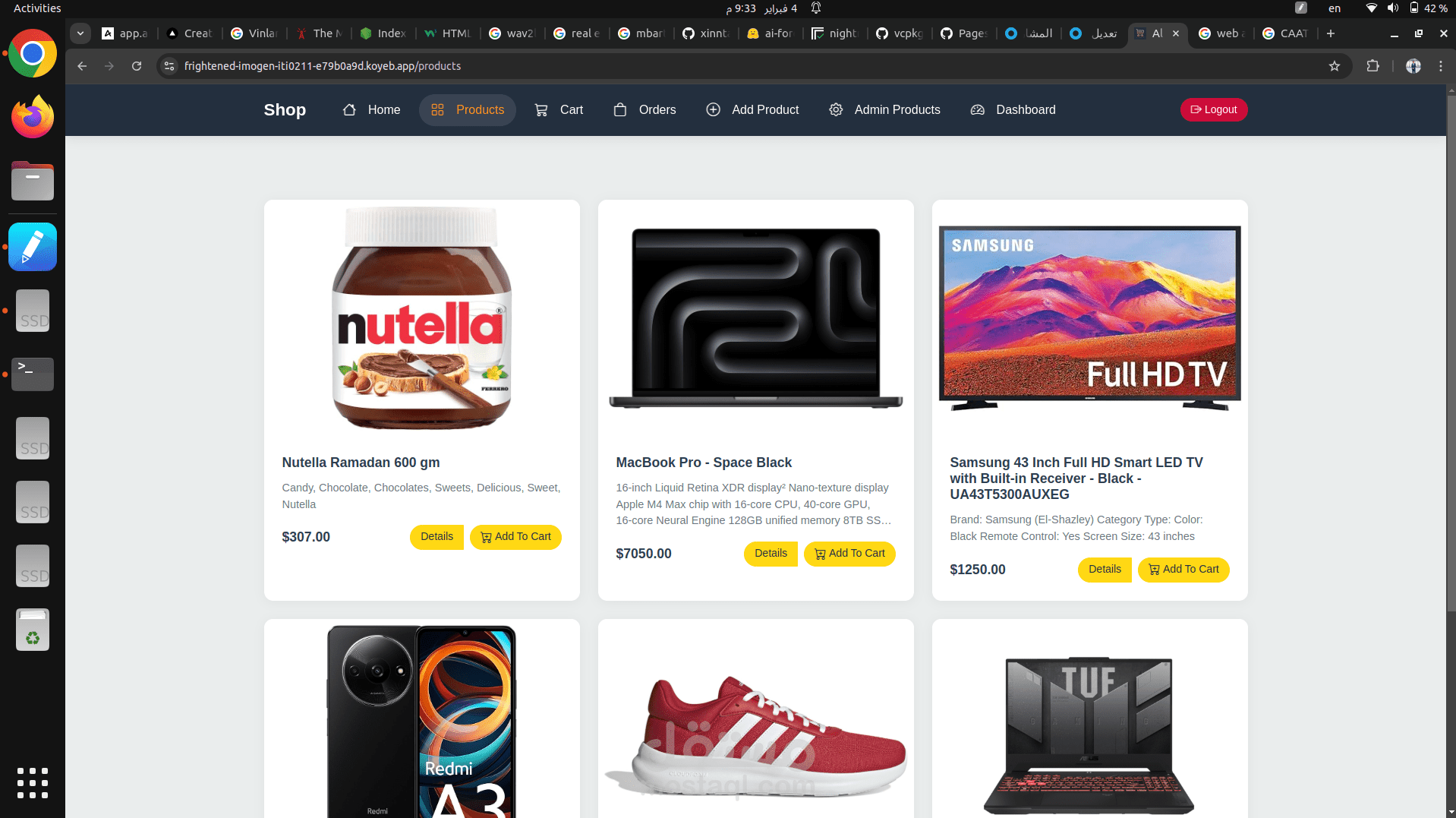Add Nutella Ramadan 600 gm to cart
Screen dimensions: 1456x818
pos(515,536)
